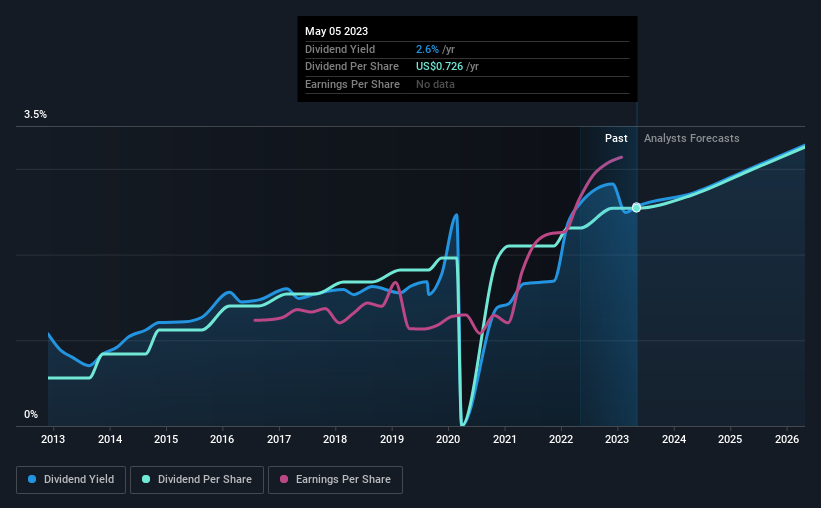Click the highlighted data point marker at May 2023
Screen dimensions: 821x508
pos(636,208)
